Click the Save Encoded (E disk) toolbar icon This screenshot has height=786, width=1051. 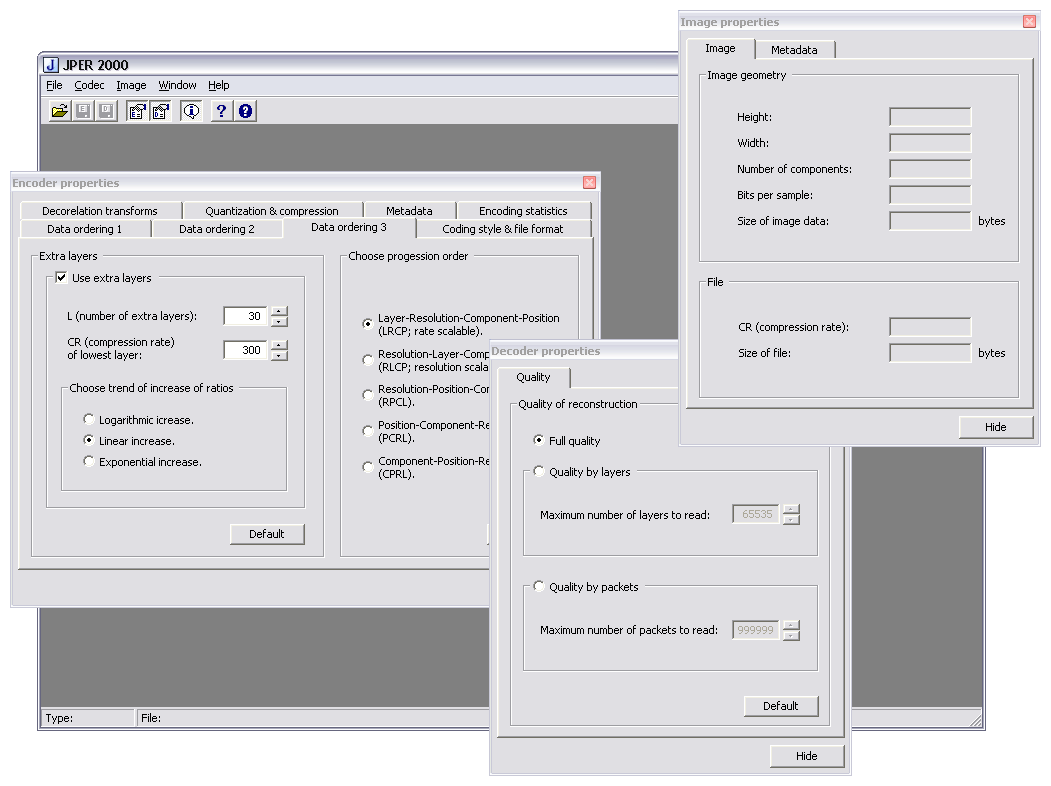click(83, 111)
